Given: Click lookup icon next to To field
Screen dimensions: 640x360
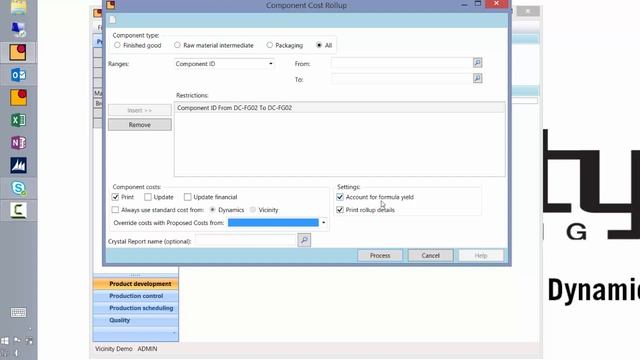Looking at the screenshot, I should click(x=477, y=78).
